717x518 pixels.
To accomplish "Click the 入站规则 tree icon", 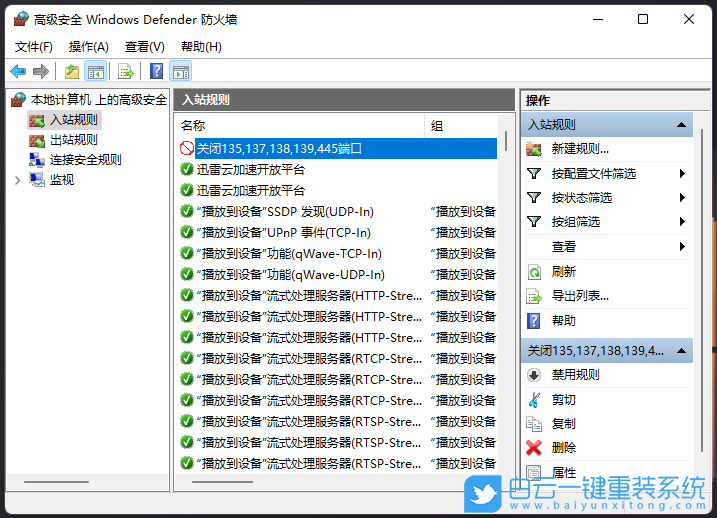I will pyautogui.click(x=37, y=120).
